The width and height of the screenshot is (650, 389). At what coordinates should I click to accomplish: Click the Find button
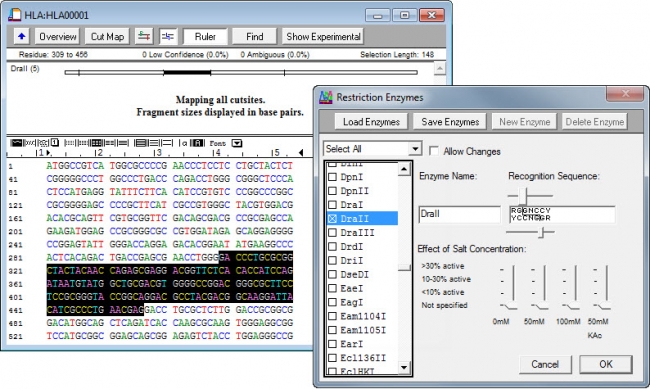[255, 36]
